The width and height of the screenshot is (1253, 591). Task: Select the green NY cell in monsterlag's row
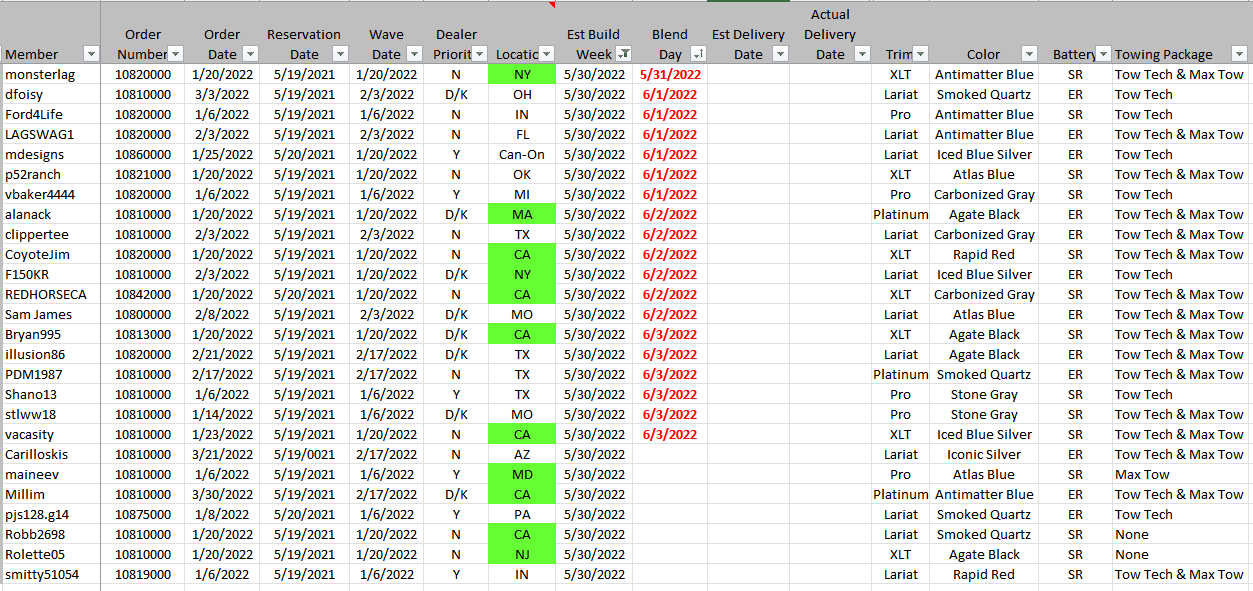click(x=522, y=74)
